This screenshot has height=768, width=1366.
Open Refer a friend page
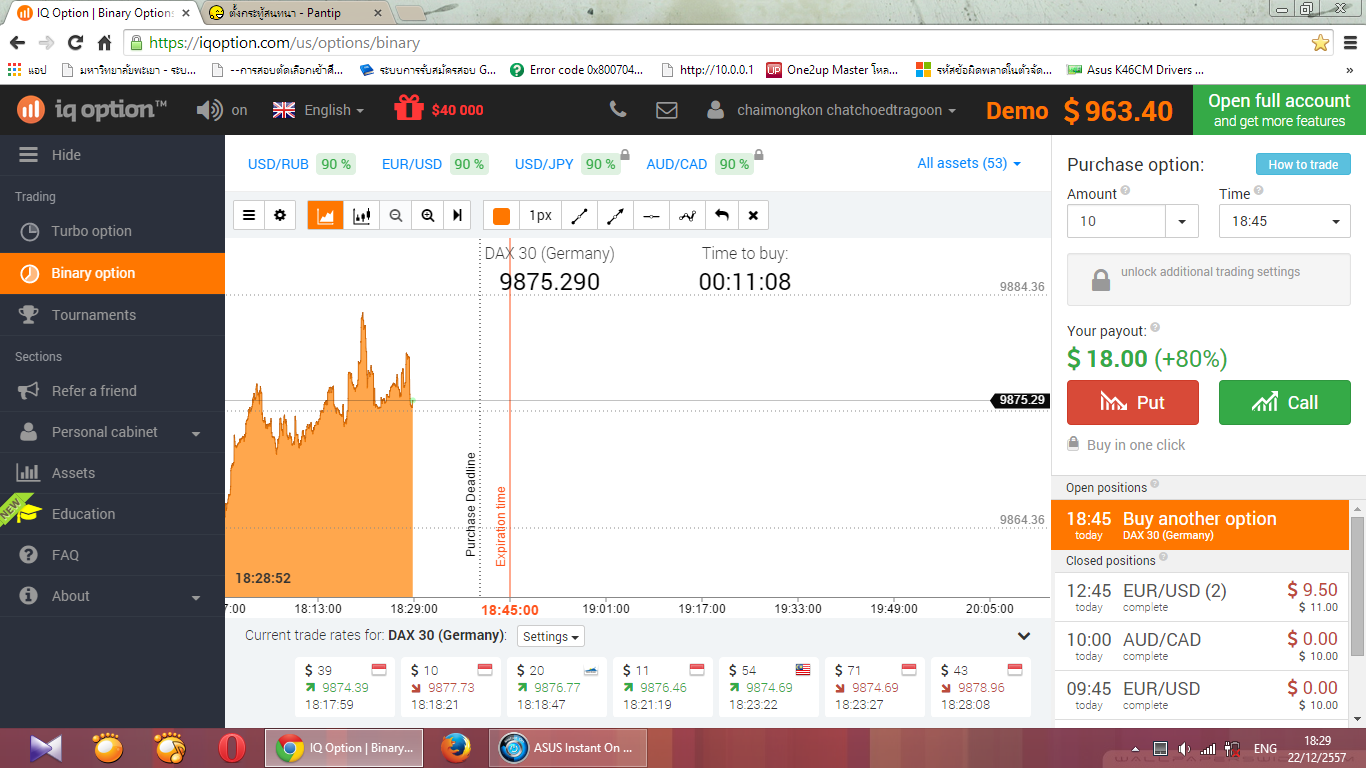coord(112,391)
